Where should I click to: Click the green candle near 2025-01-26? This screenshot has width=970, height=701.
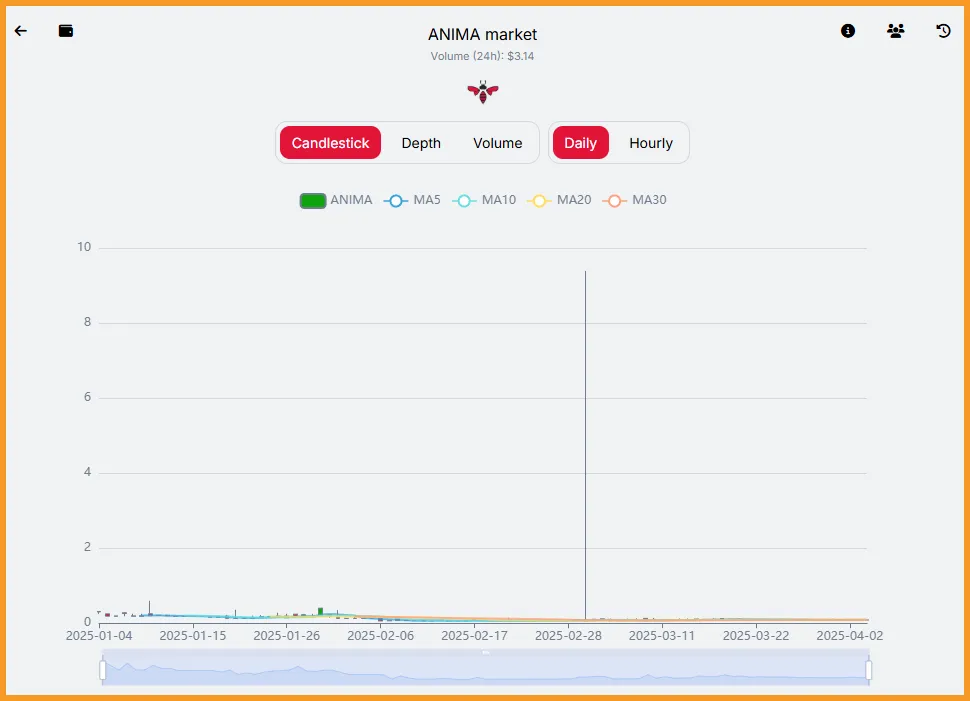320,611
